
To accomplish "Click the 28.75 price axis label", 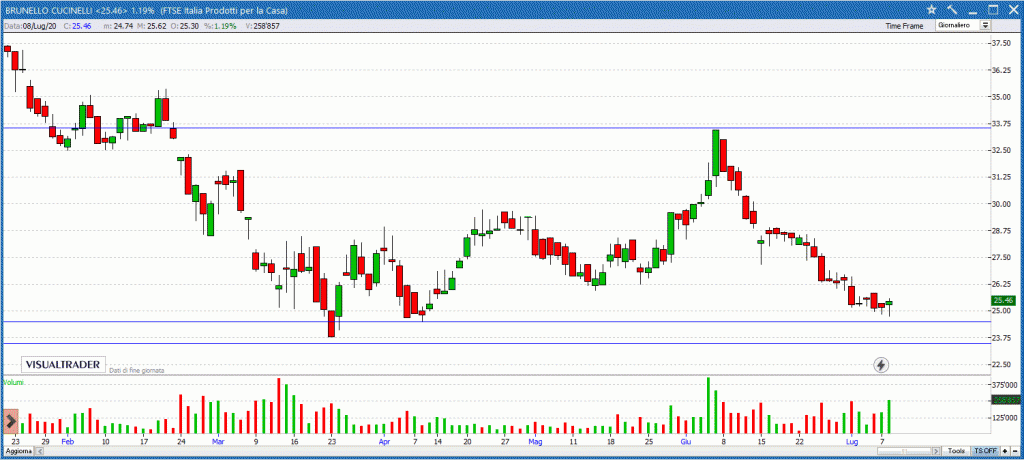I will (x=1002, y=231).
